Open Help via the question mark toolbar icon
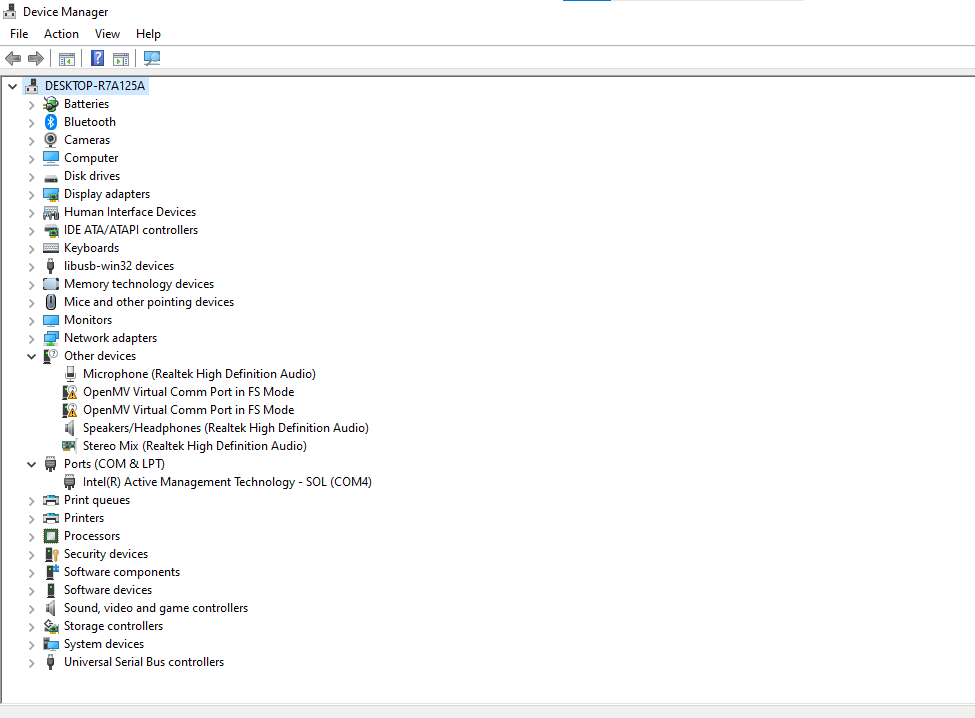Image resolution: width=975 pixels, height=718 pixels. coord(98,58)
